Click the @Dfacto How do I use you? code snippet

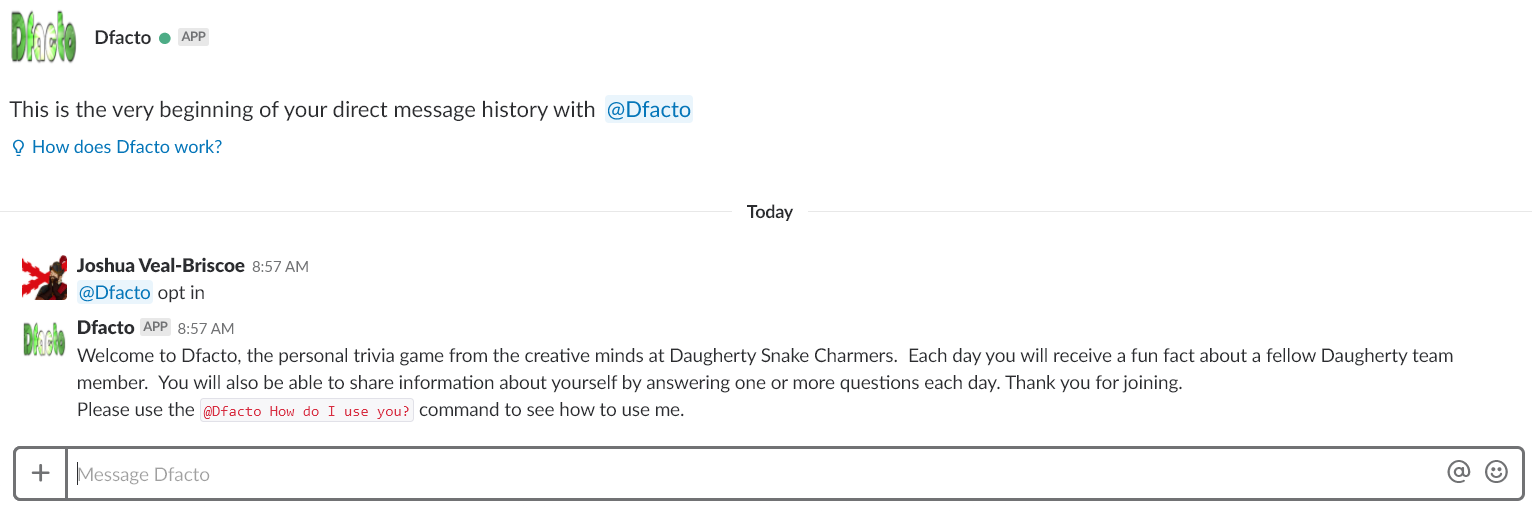pos(307,411)
